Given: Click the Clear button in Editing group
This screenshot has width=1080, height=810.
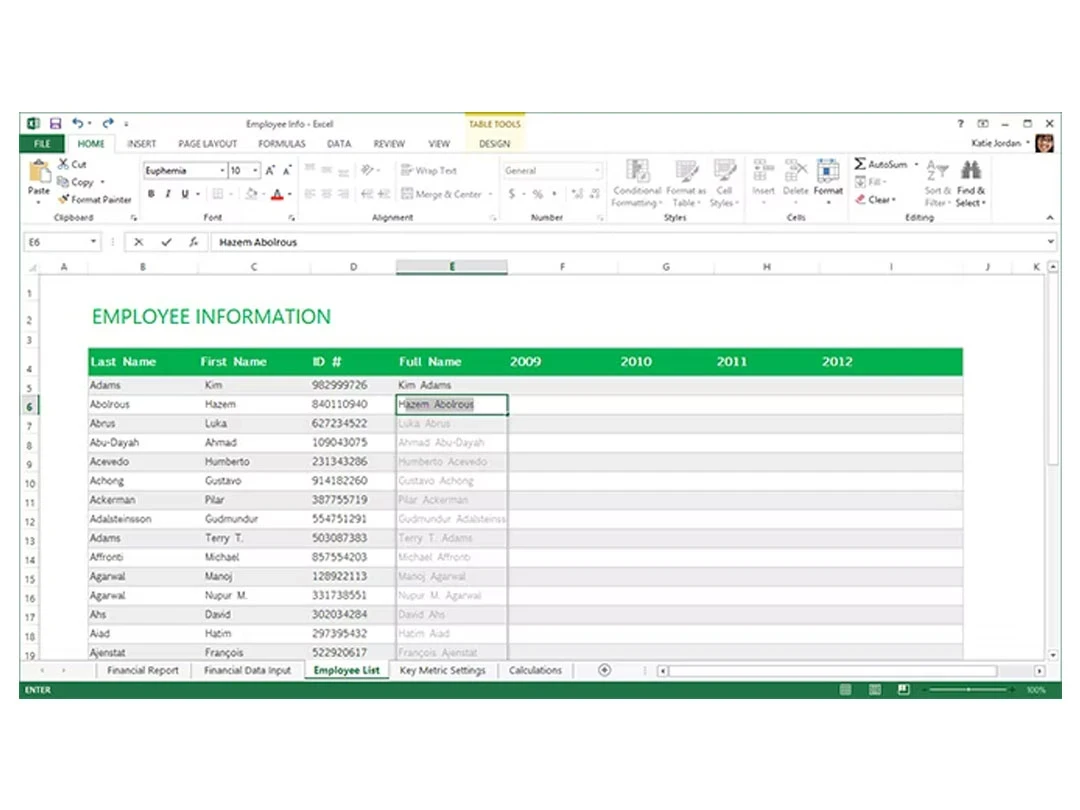Looking at the screenshot, I should (876, 199).
